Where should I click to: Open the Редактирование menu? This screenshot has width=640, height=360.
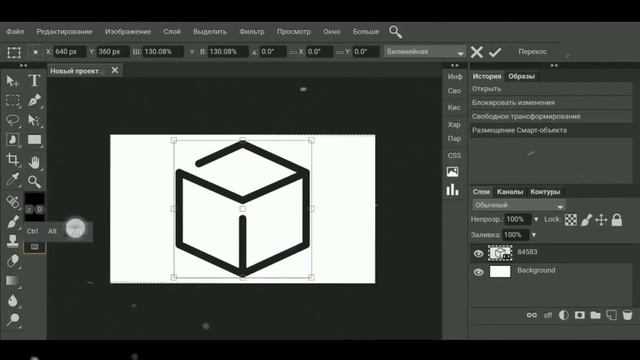[x=64, y=31]
